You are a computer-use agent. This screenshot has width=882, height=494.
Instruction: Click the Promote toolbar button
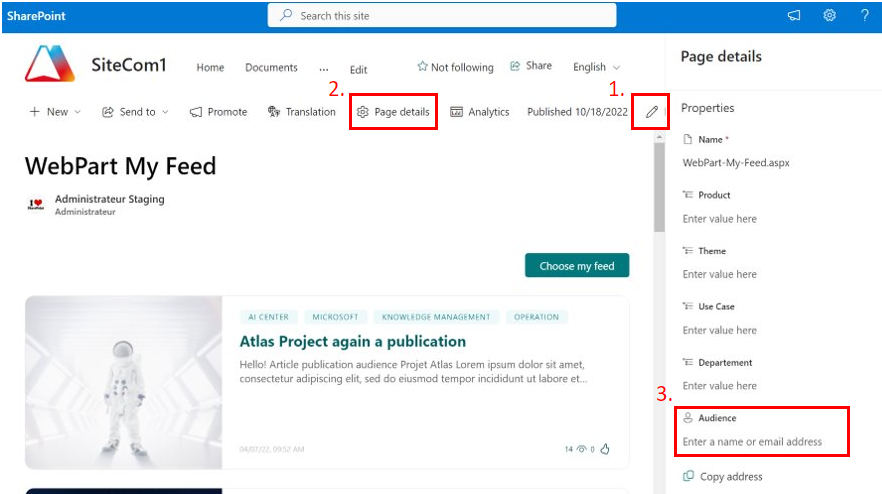coord(218,112)
